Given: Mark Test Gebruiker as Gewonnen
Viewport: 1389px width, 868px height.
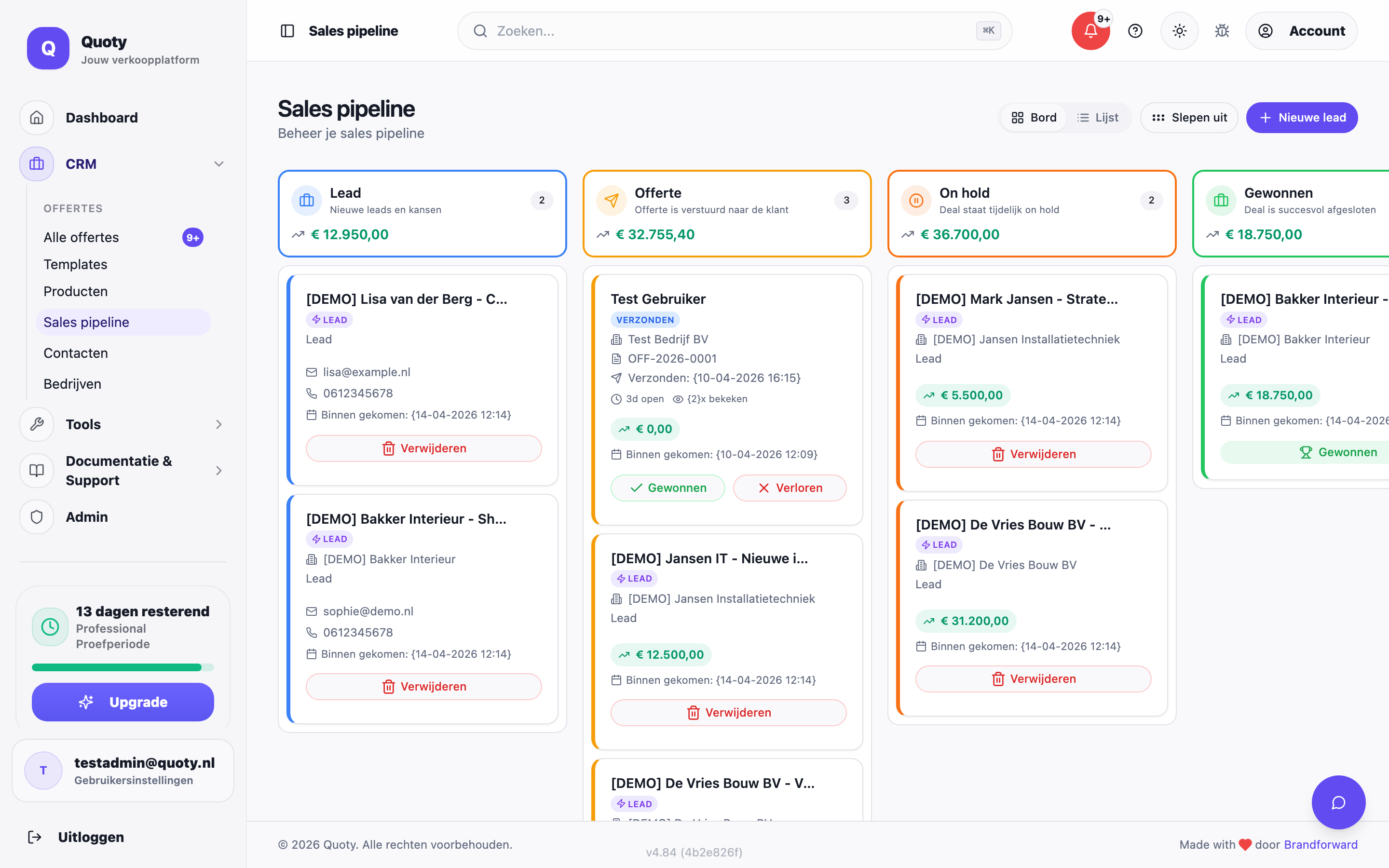Looking at the screenshot, I should (667, 488).
